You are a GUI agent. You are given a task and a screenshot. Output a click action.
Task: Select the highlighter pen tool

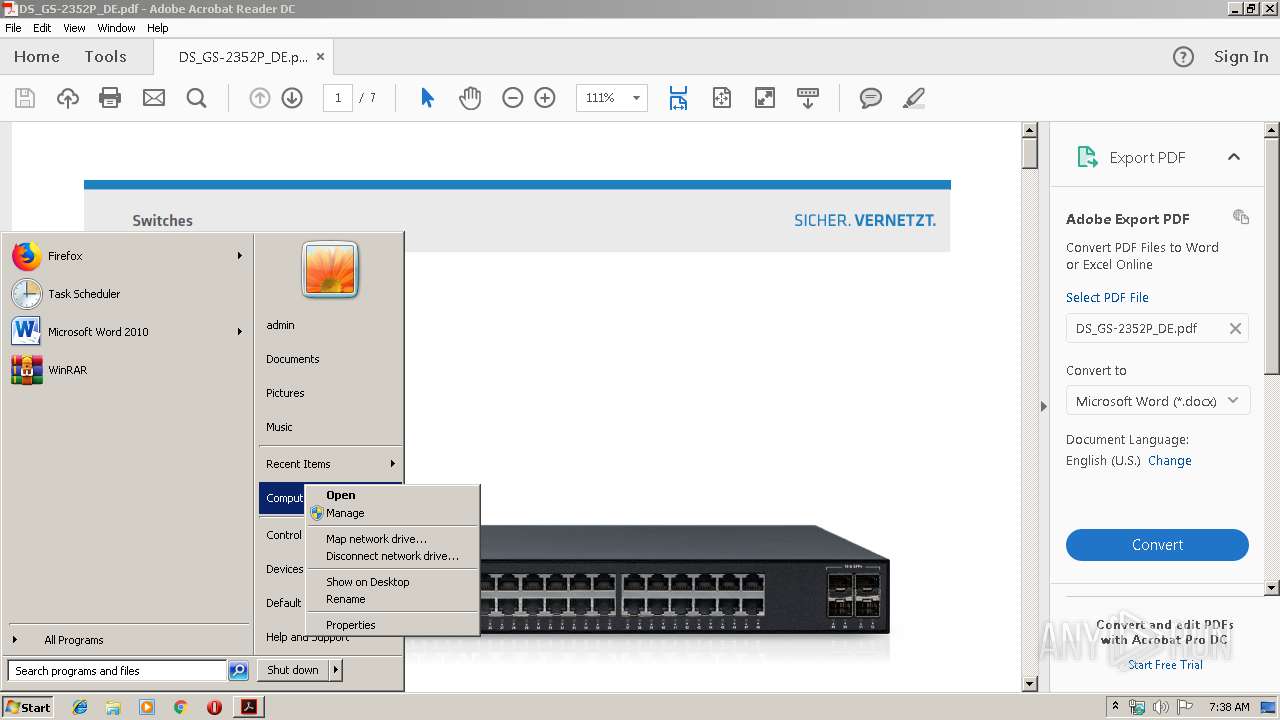coord(913,98)
